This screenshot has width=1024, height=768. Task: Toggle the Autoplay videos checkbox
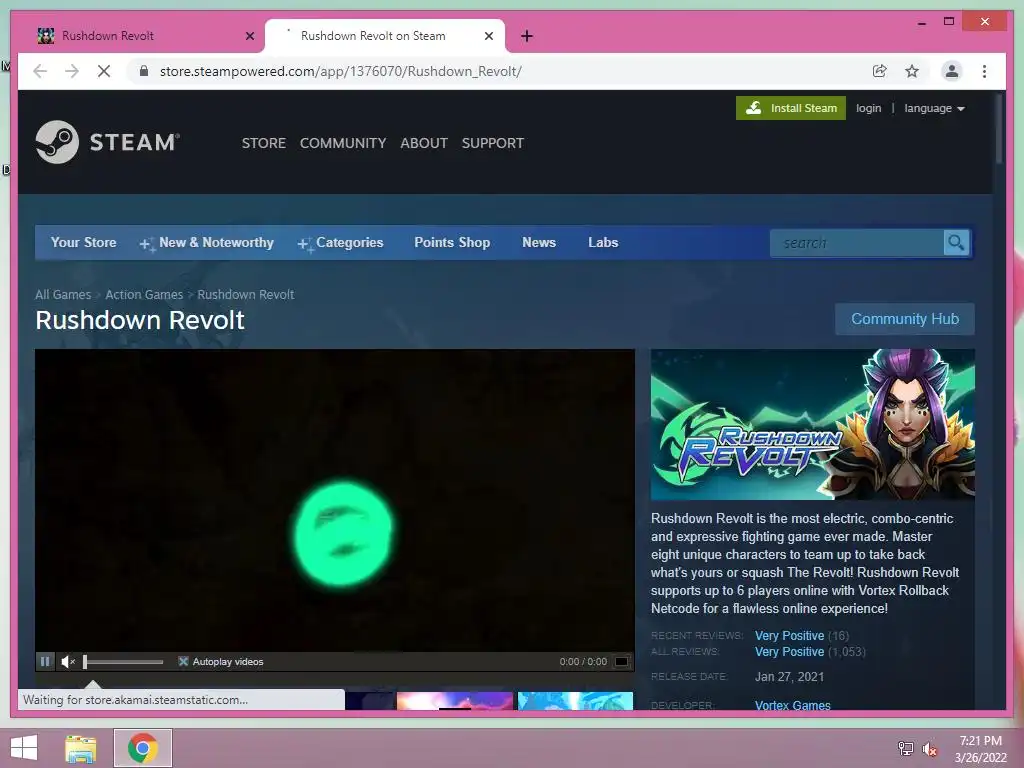pyautogui.click(x=184, y=662)
